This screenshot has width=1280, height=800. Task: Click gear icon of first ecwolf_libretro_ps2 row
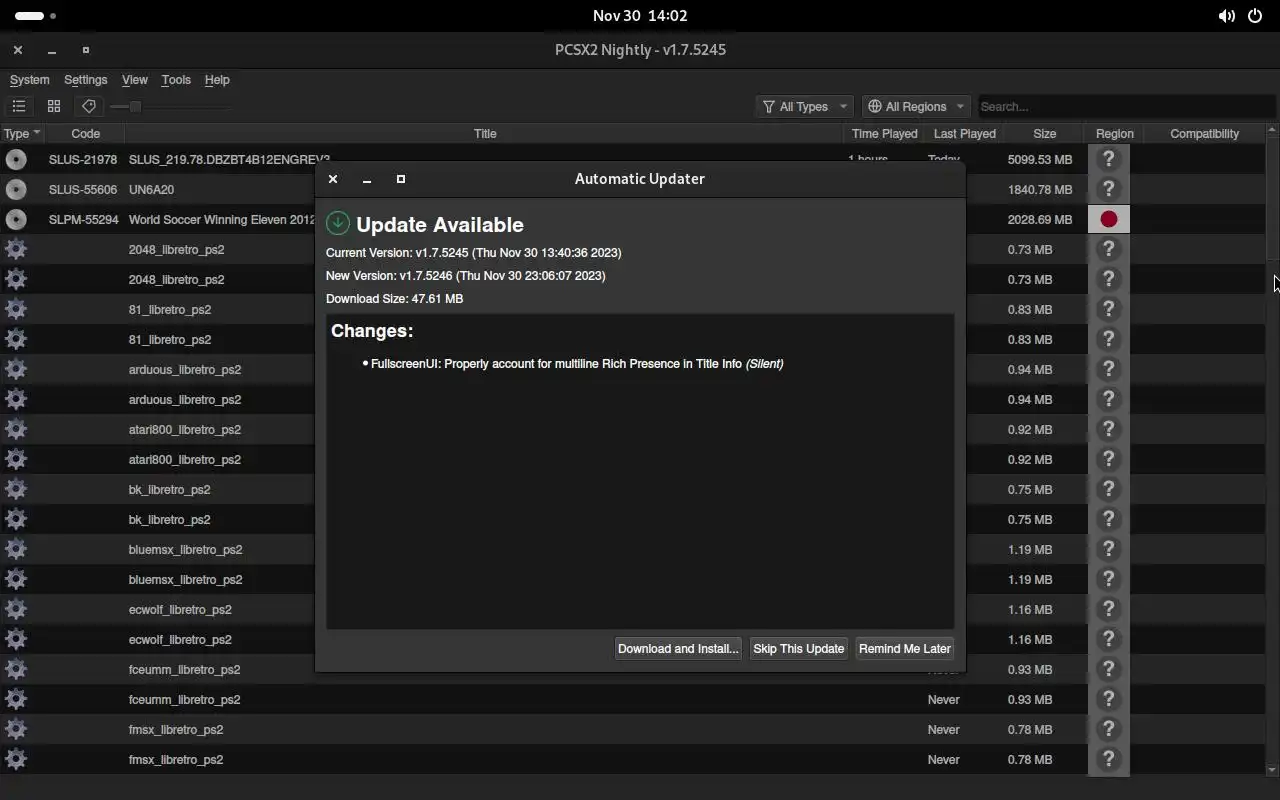(16, 609)
